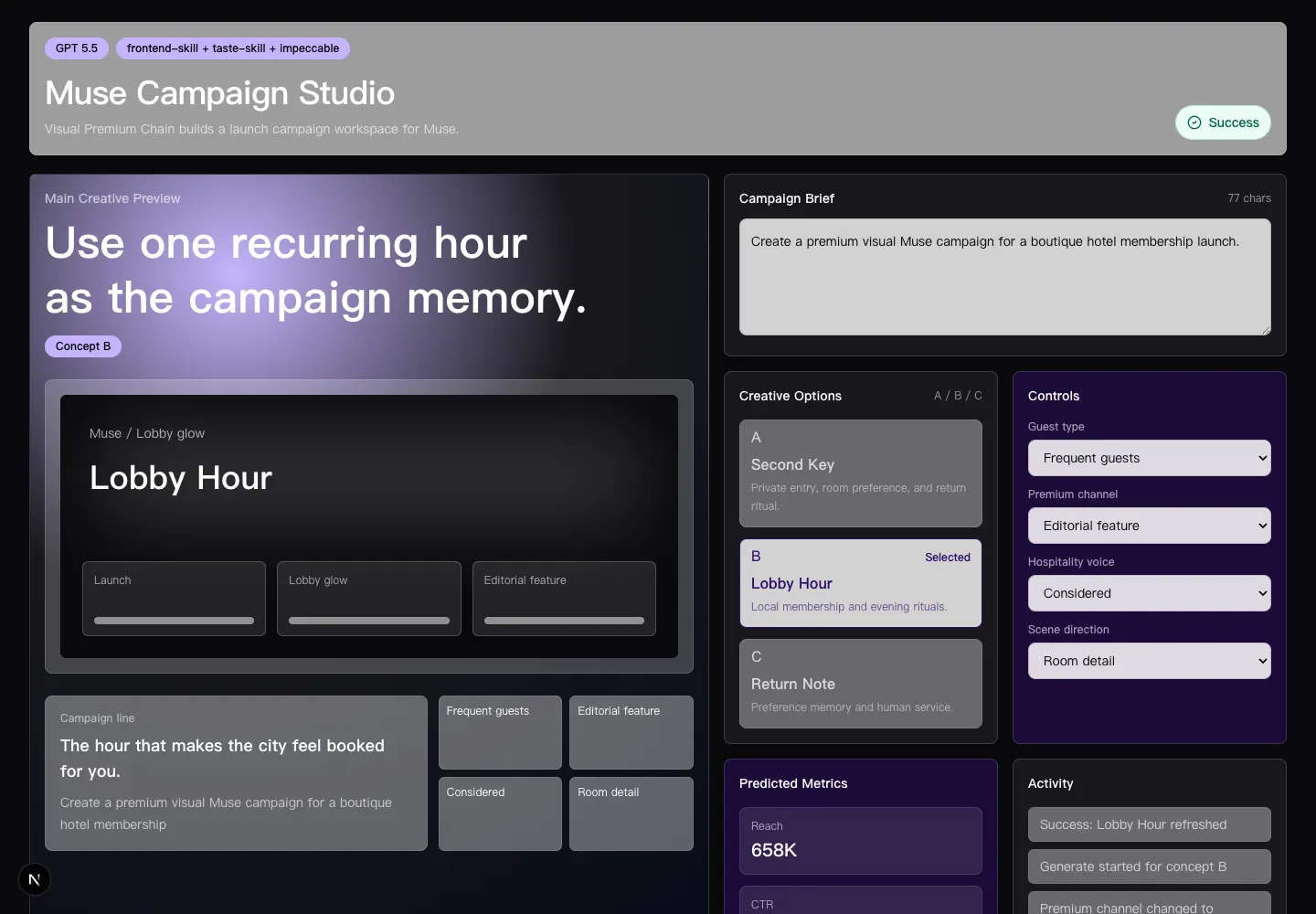Click 'Success: Lobby Hour refreshed' activity entry
The width and height of the screenshot is (1316, 914).
1150,824
